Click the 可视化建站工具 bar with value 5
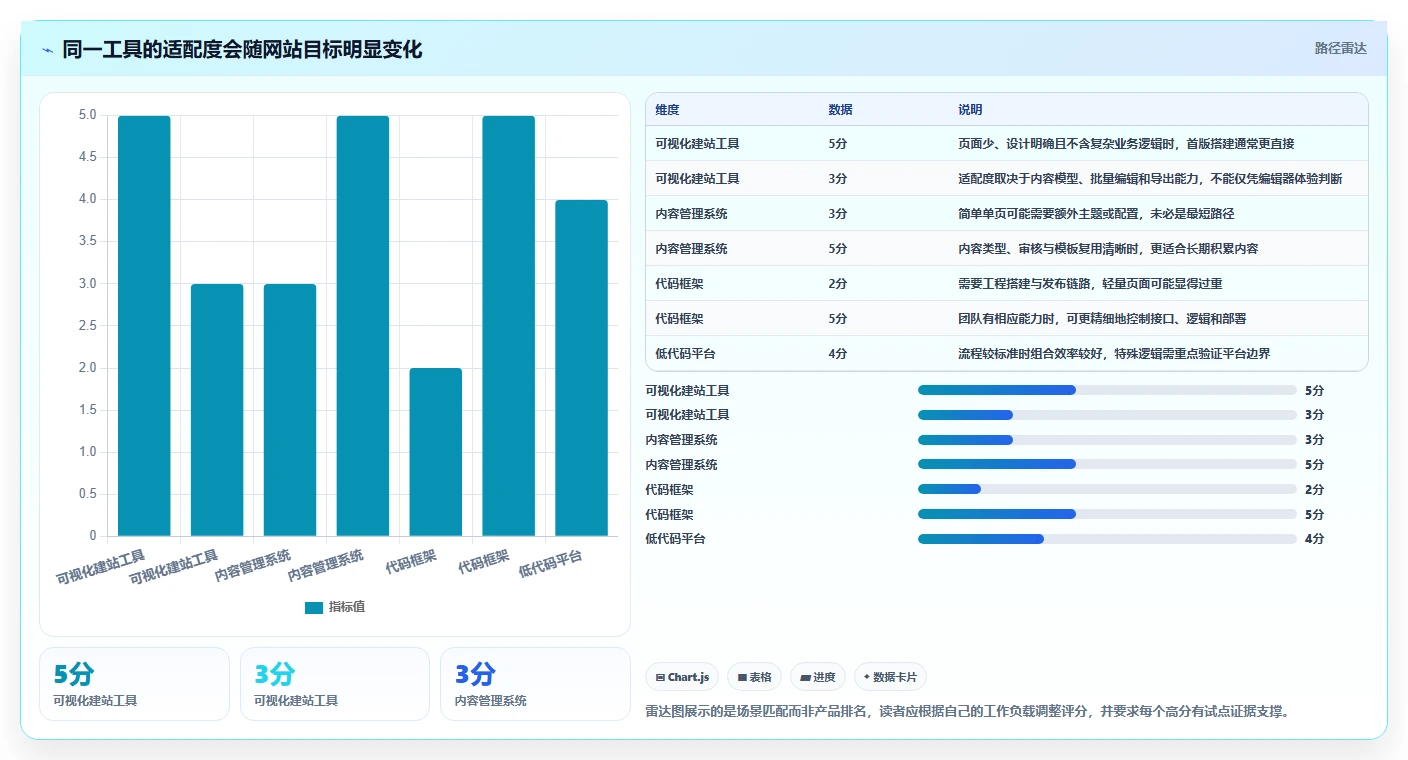The width and height of the screenshot is (1408, 760). [x=144, y=326]
